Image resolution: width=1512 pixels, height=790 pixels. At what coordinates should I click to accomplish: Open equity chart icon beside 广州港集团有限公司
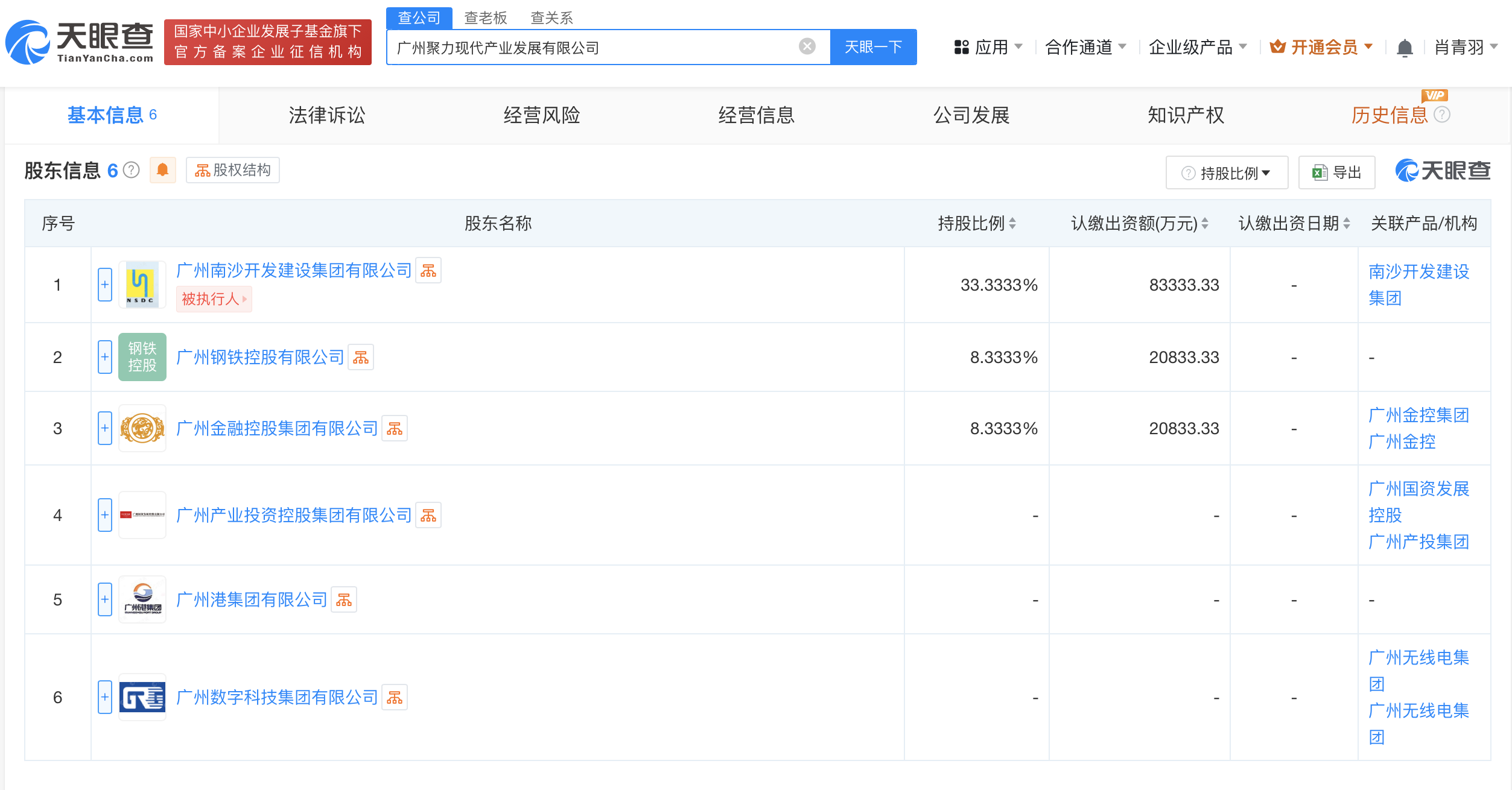click(344, 599)
